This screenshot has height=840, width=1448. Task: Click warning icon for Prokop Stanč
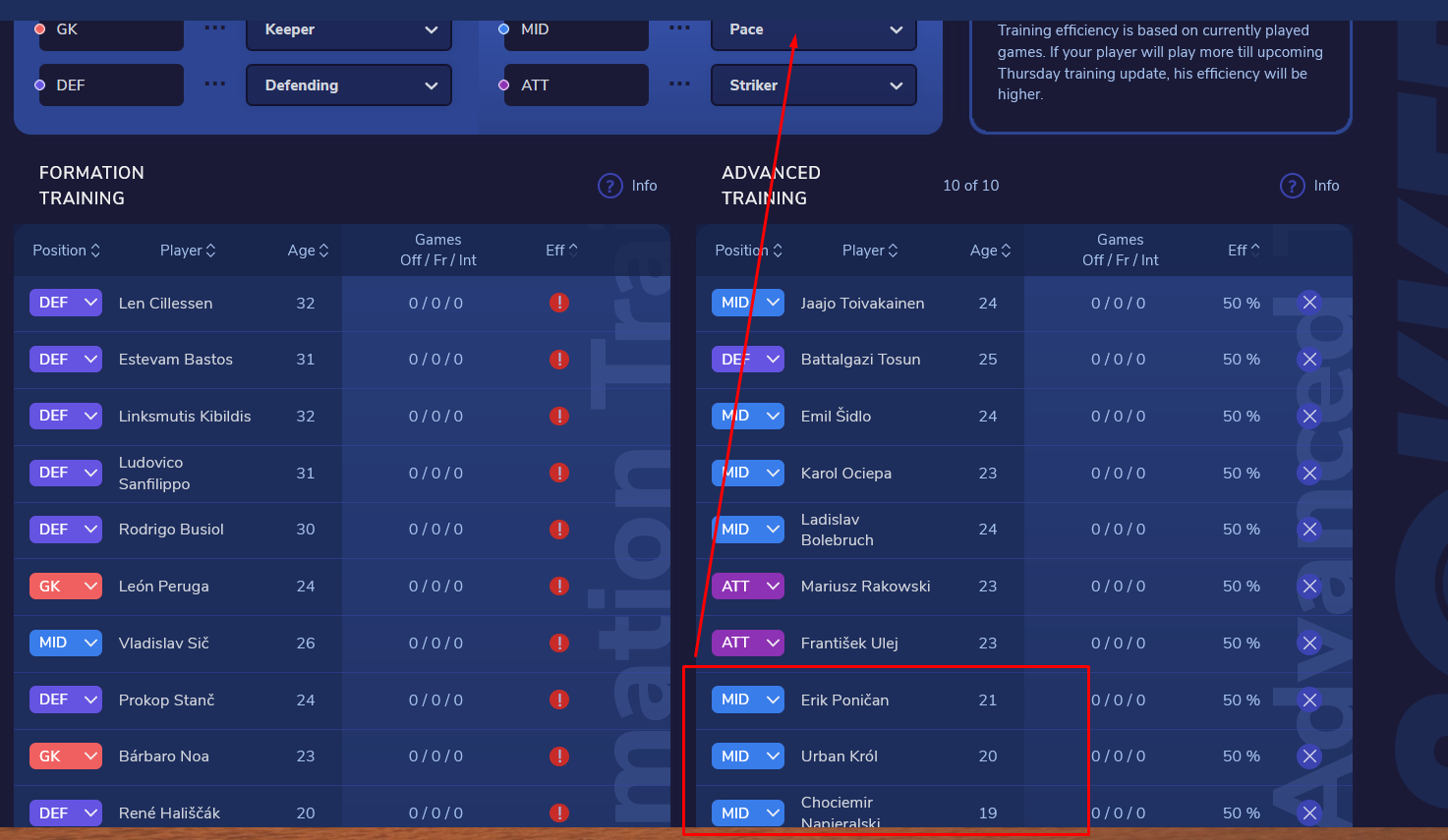[559, 700]
